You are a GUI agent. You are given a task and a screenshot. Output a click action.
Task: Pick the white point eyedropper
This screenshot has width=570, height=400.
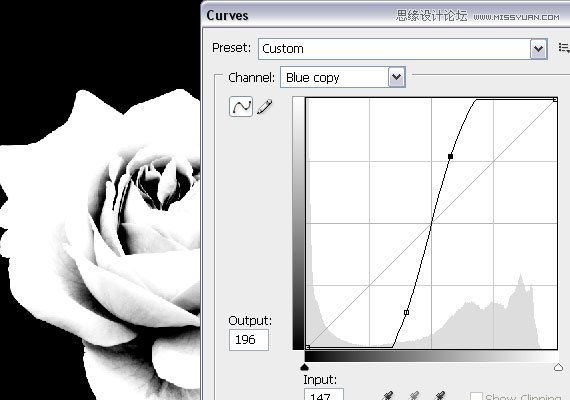pyautogui.click(x=440, y=396)
